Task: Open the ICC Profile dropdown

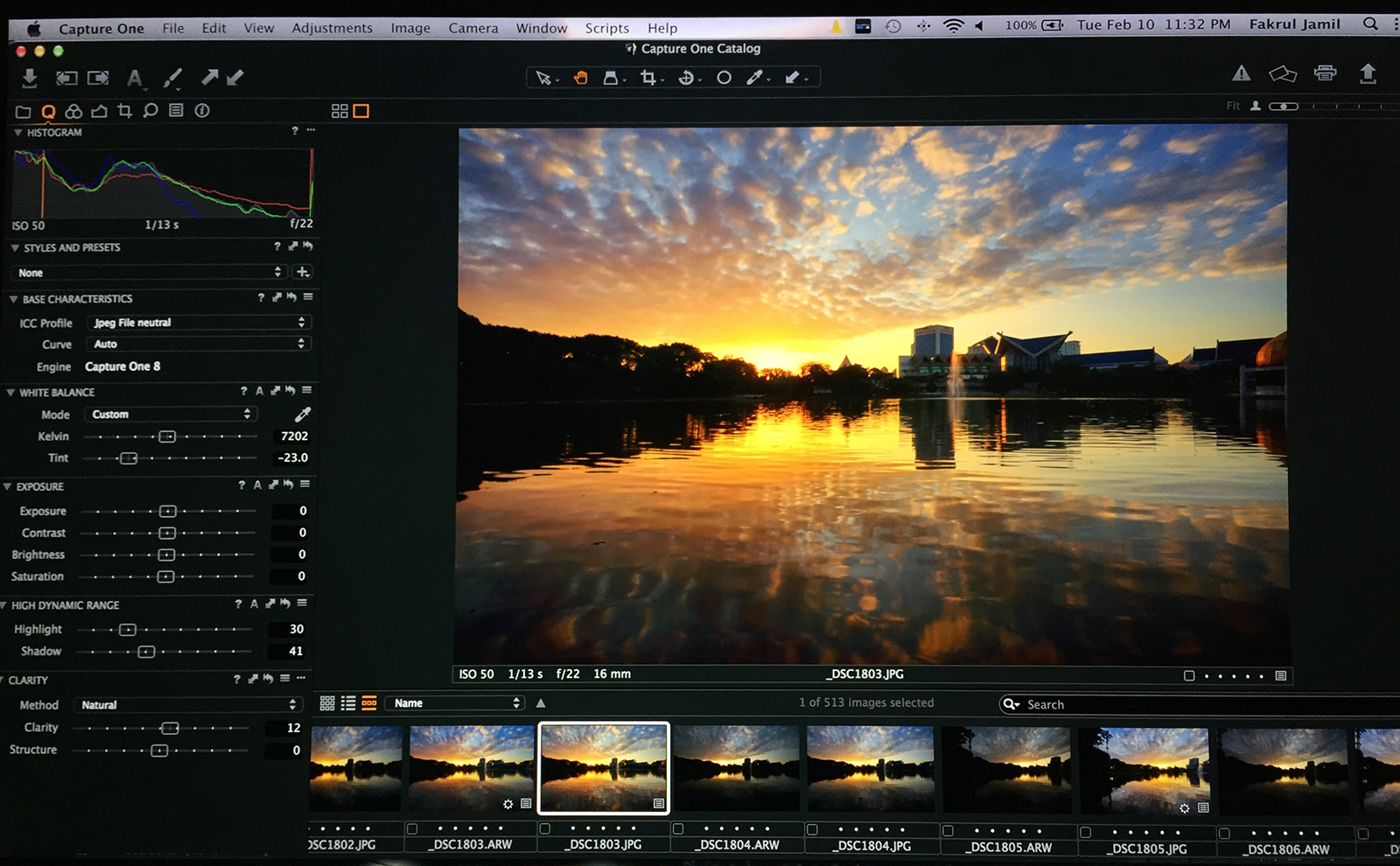Action: pyautogui.click(x=198, y=323)
